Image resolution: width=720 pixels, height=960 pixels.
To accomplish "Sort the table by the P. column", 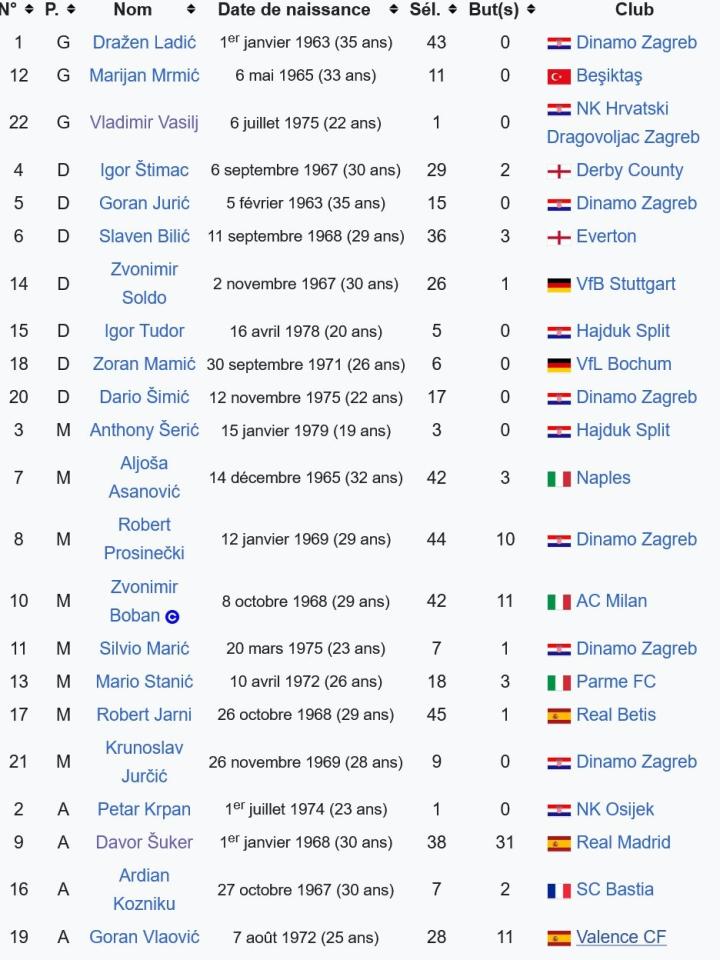I will click(71, 10).
